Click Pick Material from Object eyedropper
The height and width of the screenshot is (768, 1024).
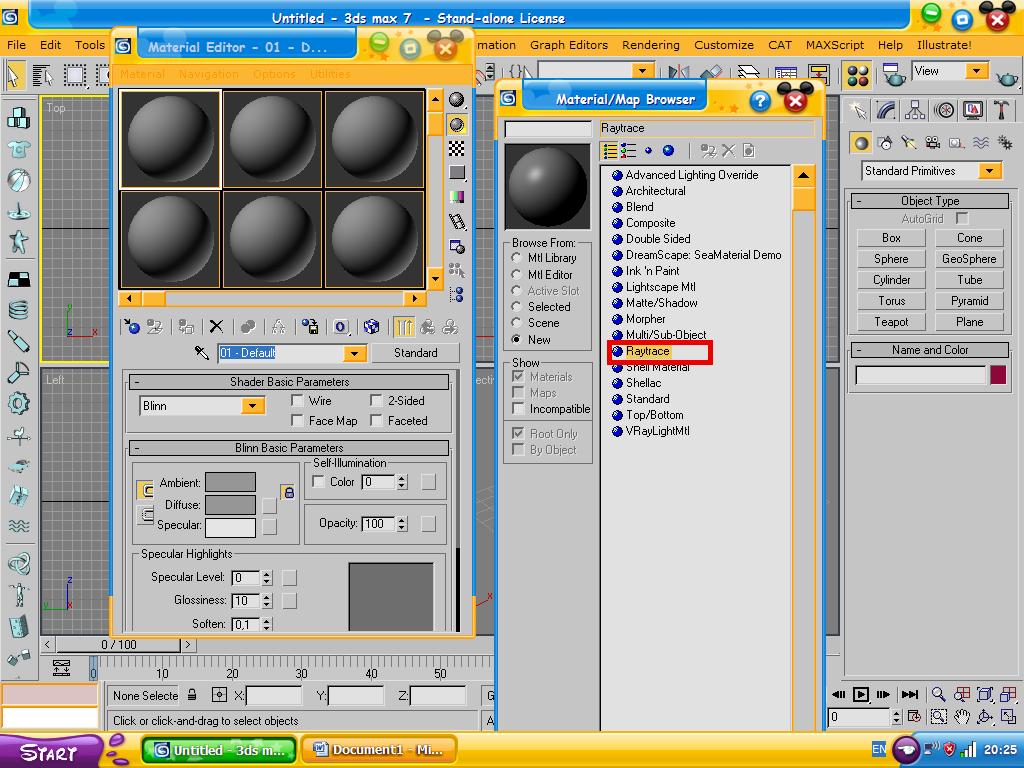tap(202, 353)
